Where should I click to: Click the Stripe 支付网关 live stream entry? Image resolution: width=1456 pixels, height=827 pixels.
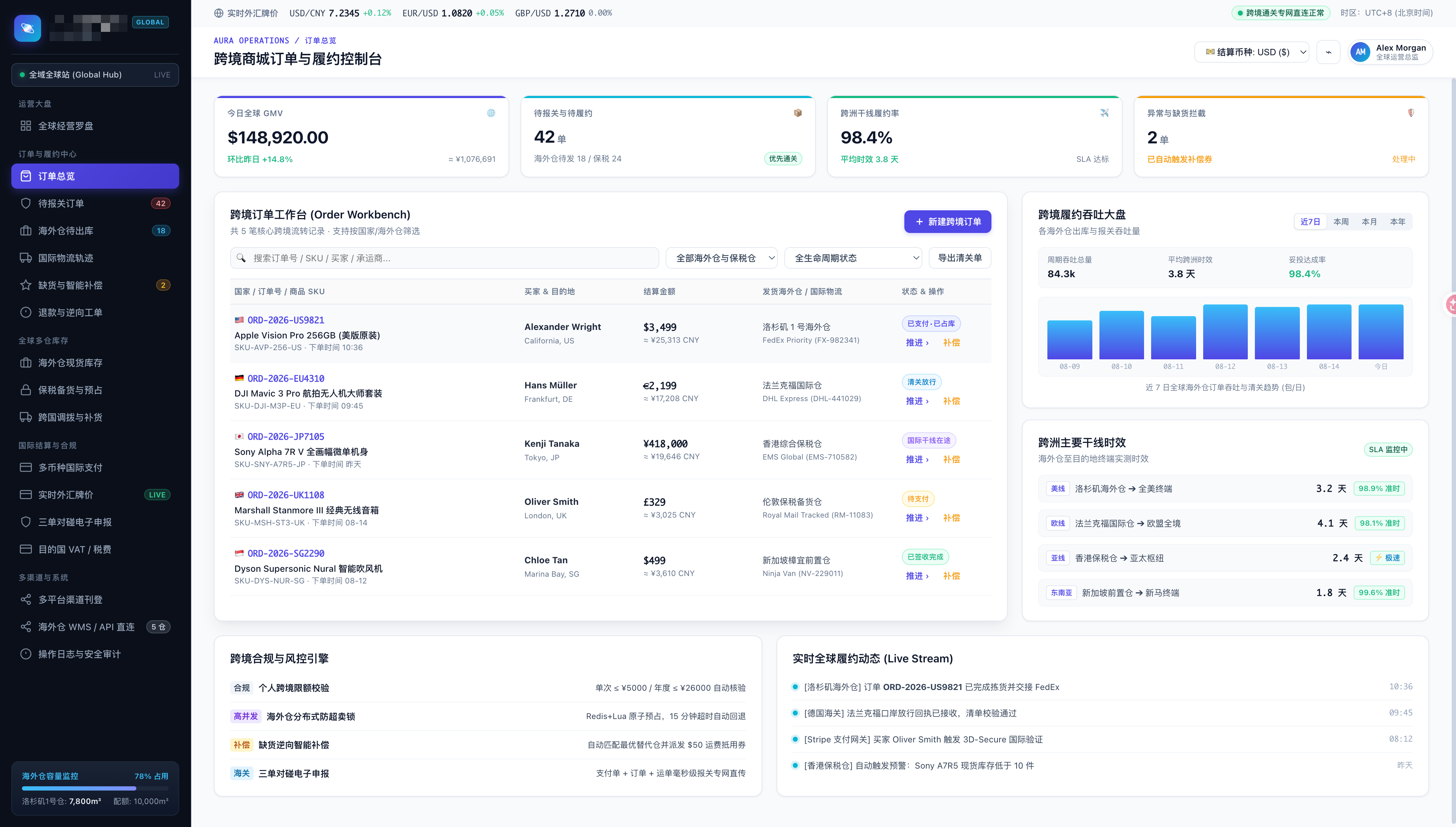click(1102, 739)
